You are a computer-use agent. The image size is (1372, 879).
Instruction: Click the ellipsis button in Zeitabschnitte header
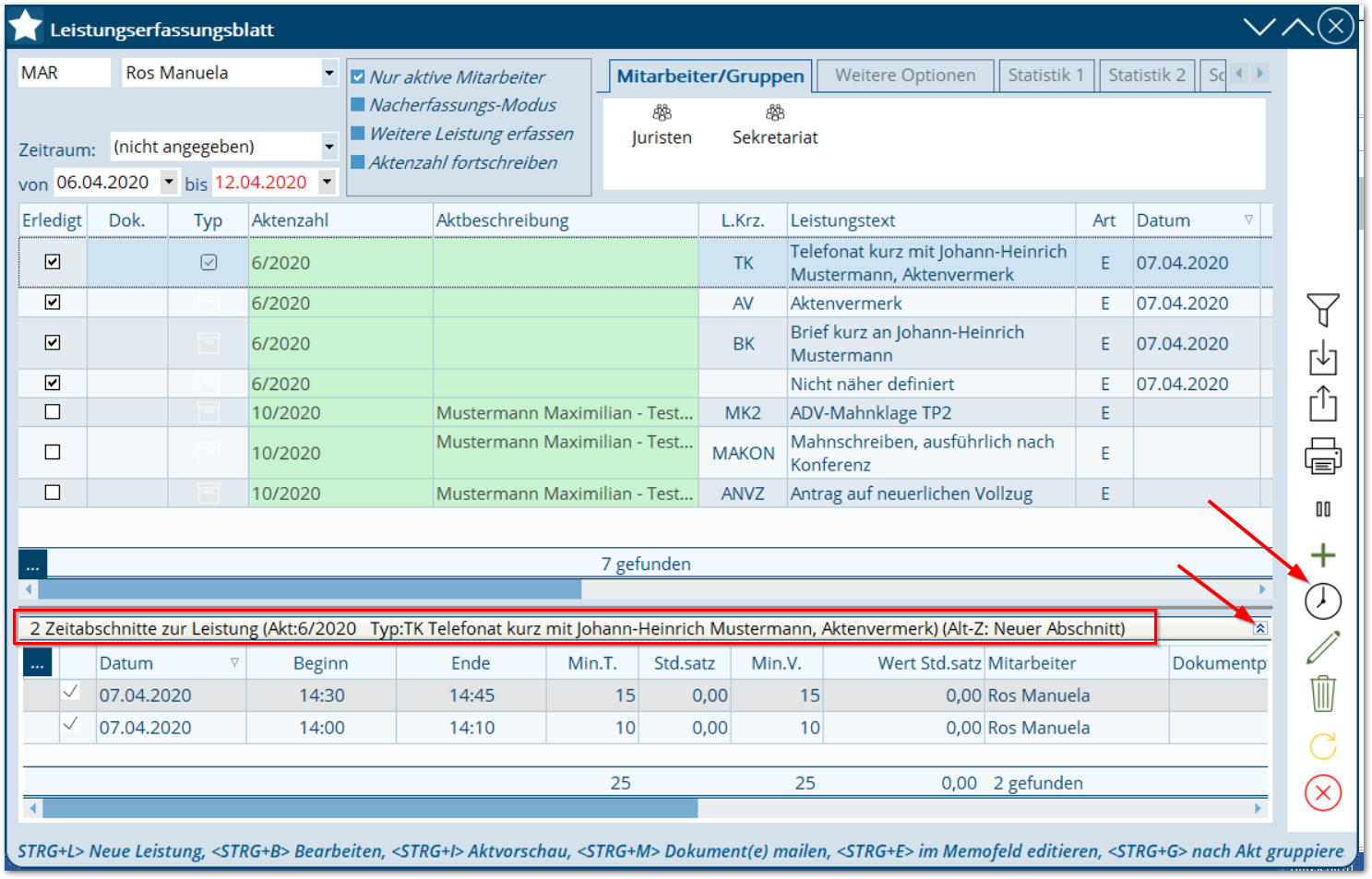(37, 663)
